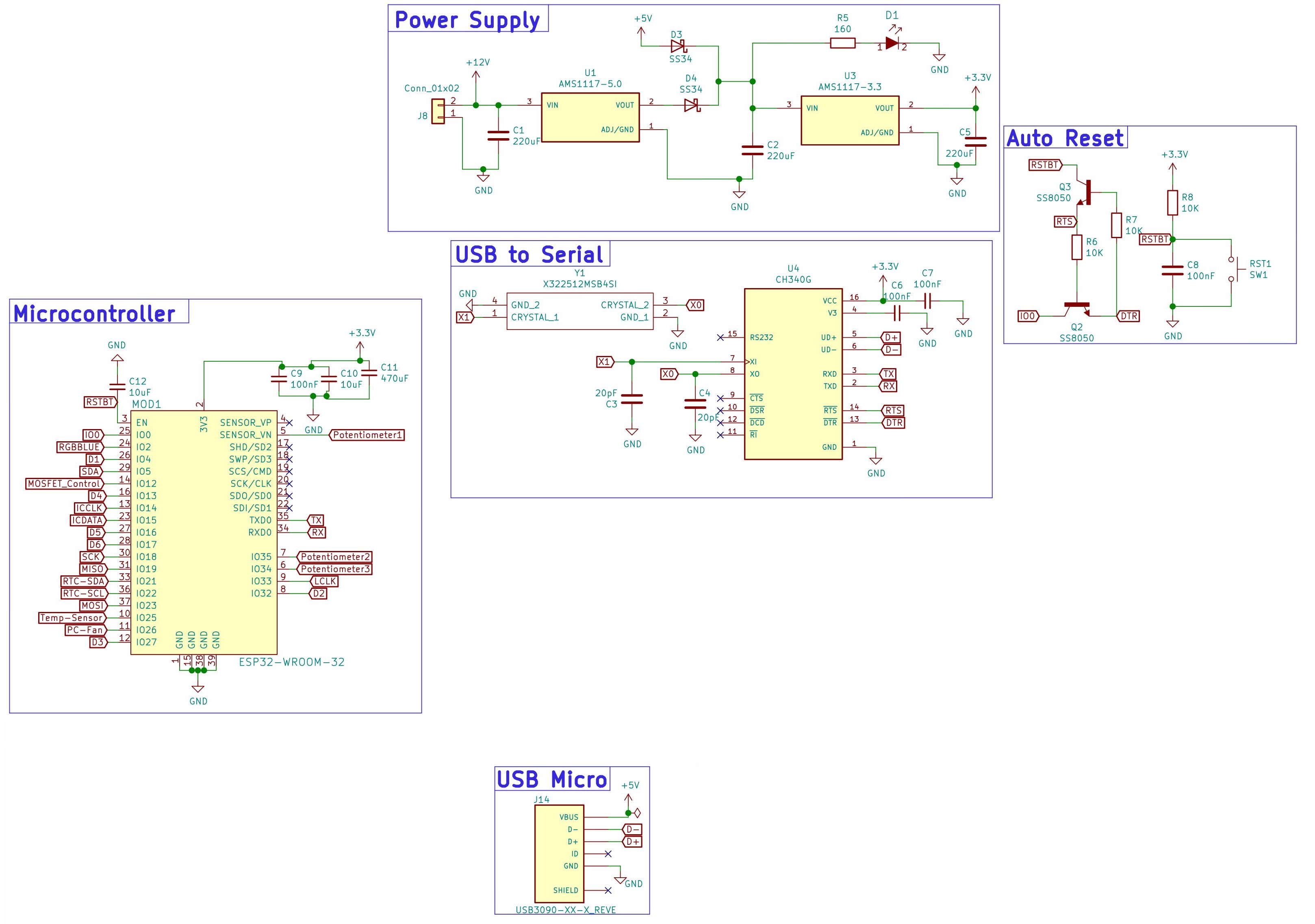Image resolution: width=1315 pixels, height=924 pixels.
Task: Select the RTS label on CH340G pin 14
Action: [x=892, y=411]
